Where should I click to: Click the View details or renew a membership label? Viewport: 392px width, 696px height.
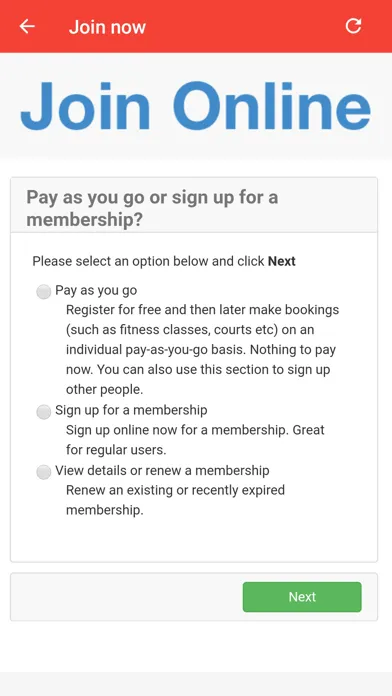[162, 470]
